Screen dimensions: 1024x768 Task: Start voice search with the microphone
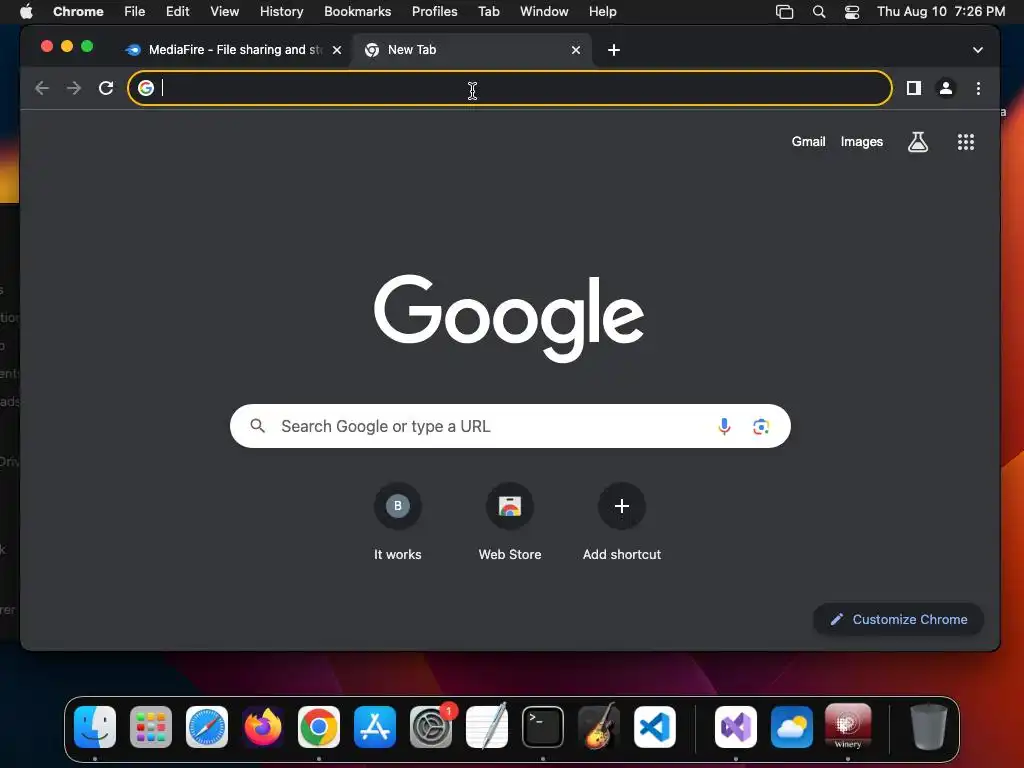point(724,426)
